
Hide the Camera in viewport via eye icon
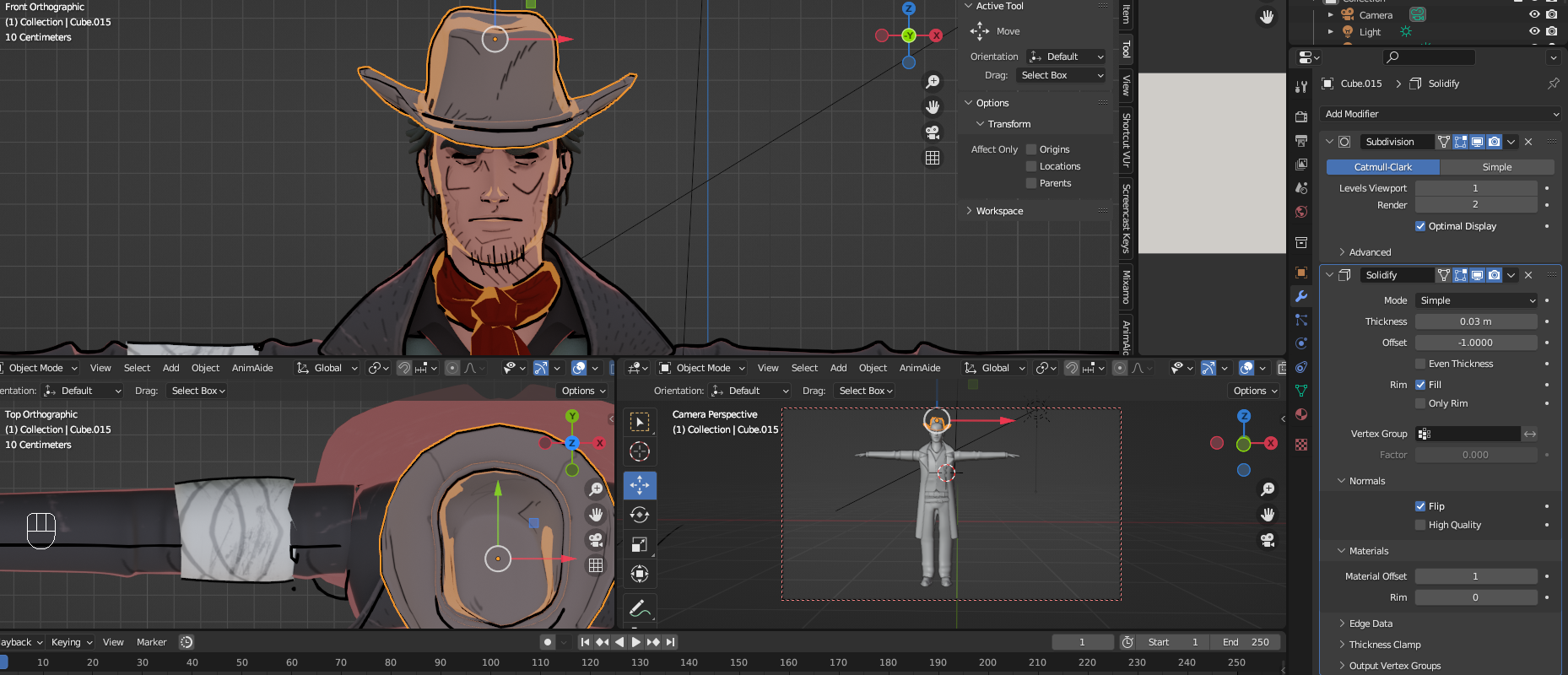coord(1534,14)
